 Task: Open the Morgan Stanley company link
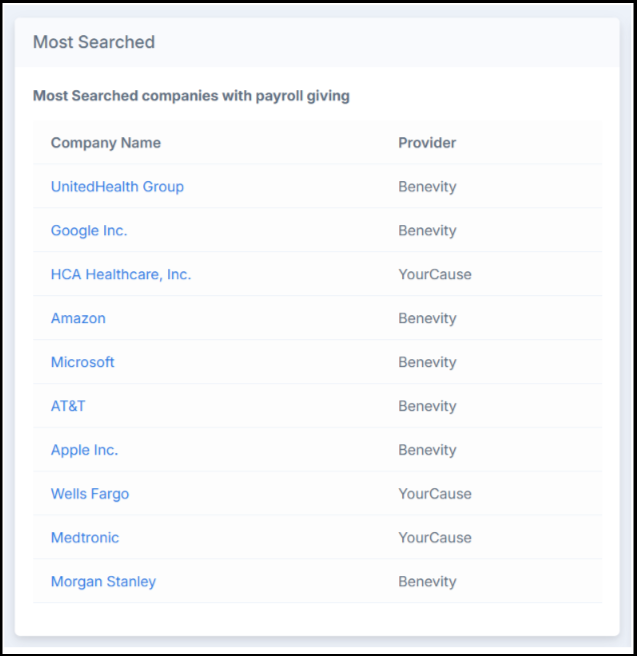point(103,582)
